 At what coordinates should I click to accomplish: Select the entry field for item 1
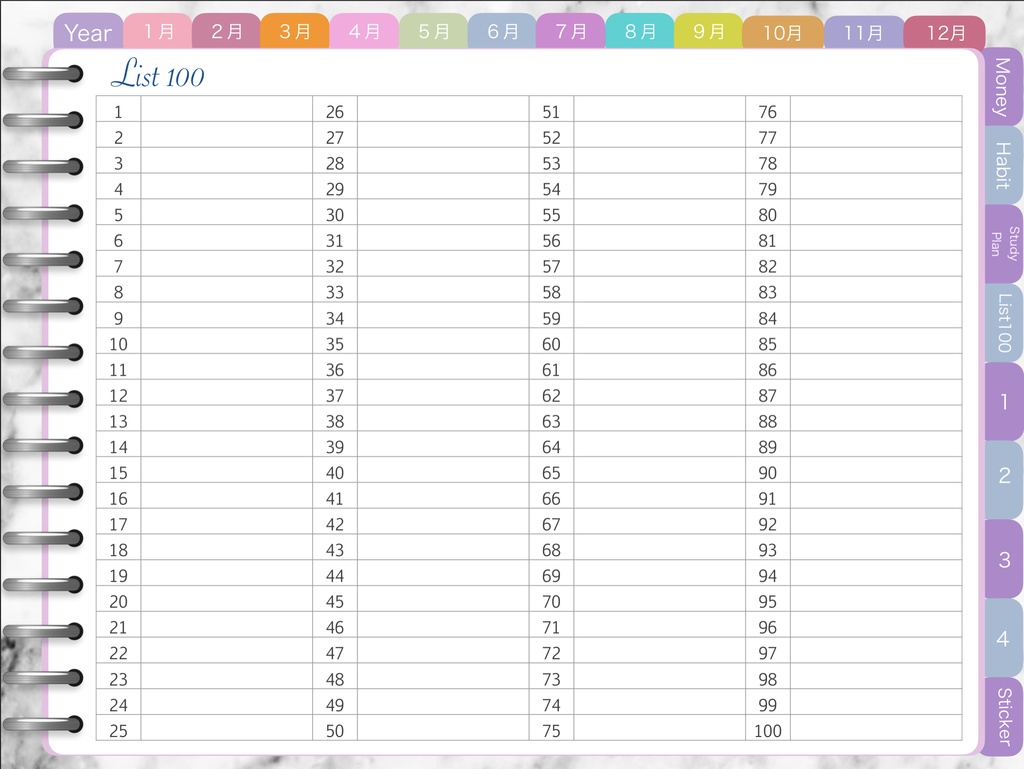[x=227, y=109]
